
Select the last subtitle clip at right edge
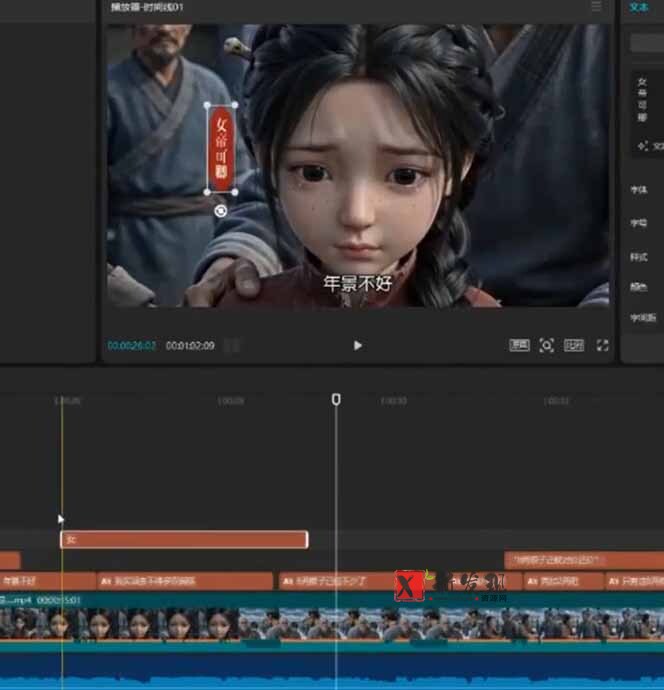click(x=635, y=581)
